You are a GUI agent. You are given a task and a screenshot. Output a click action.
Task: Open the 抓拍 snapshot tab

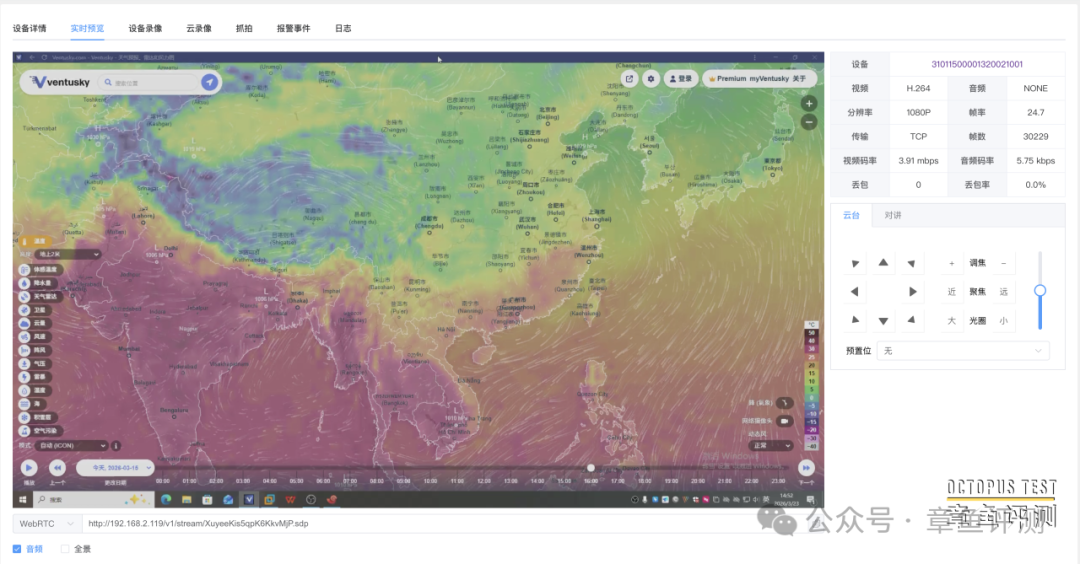pos(244,28)
